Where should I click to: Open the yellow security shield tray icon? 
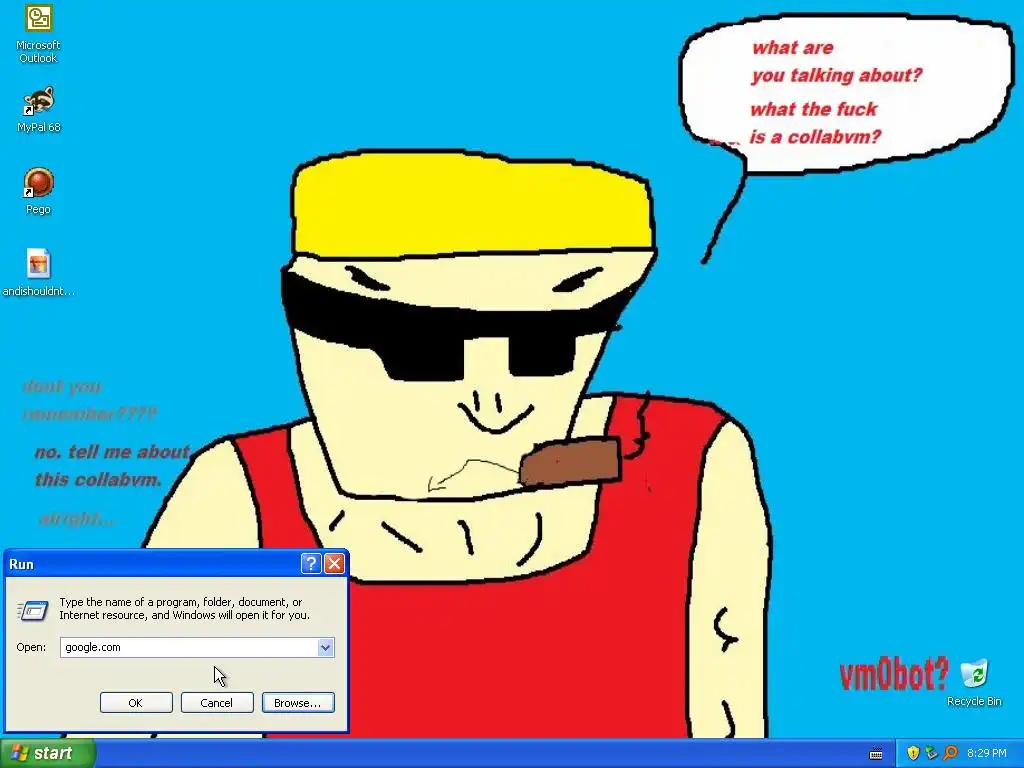[x=913, y=753]
